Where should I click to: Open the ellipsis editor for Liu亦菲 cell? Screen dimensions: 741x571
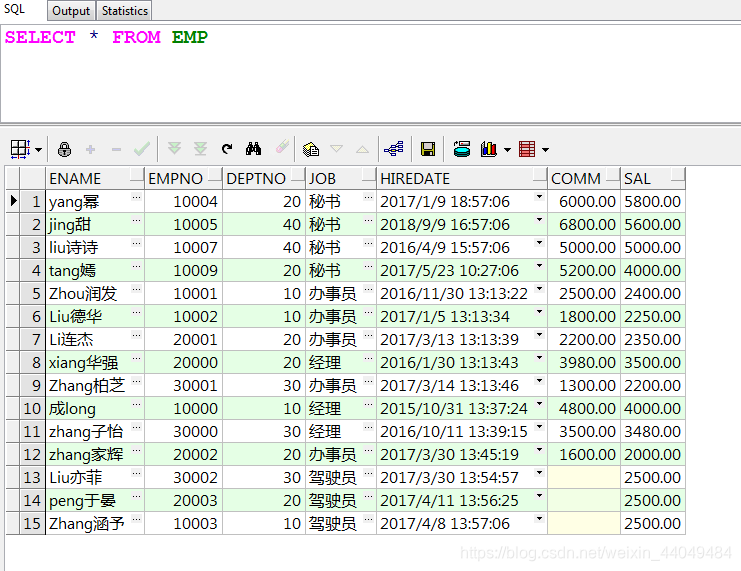tap(137, 474)
